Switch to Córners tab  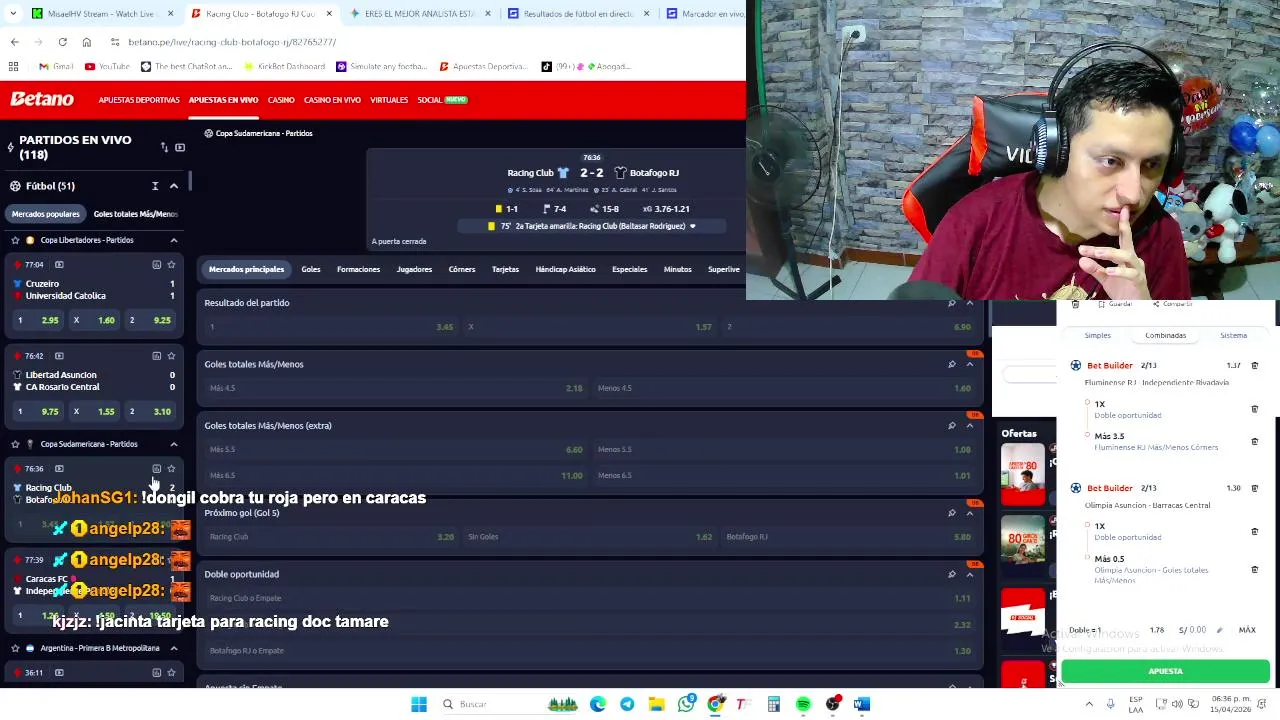coord(462,269)
